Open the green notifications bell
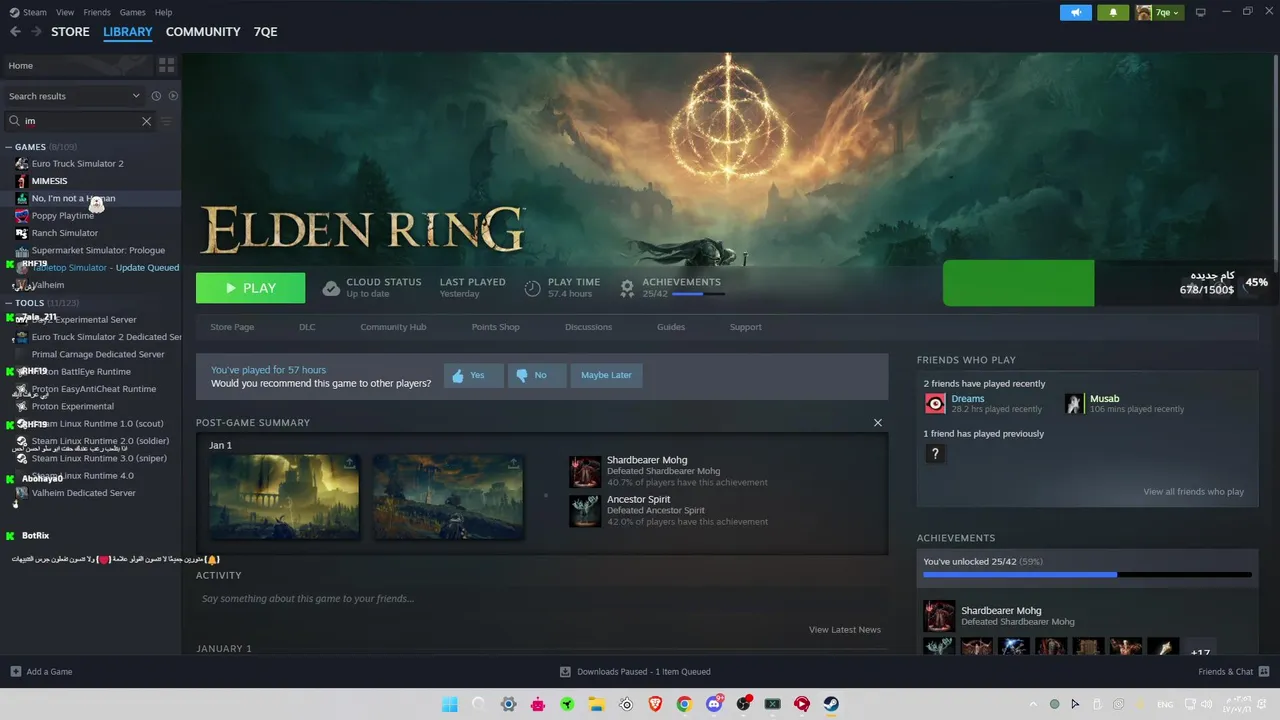Viewport: 1280px width, 720px height. pos(1113,12)
